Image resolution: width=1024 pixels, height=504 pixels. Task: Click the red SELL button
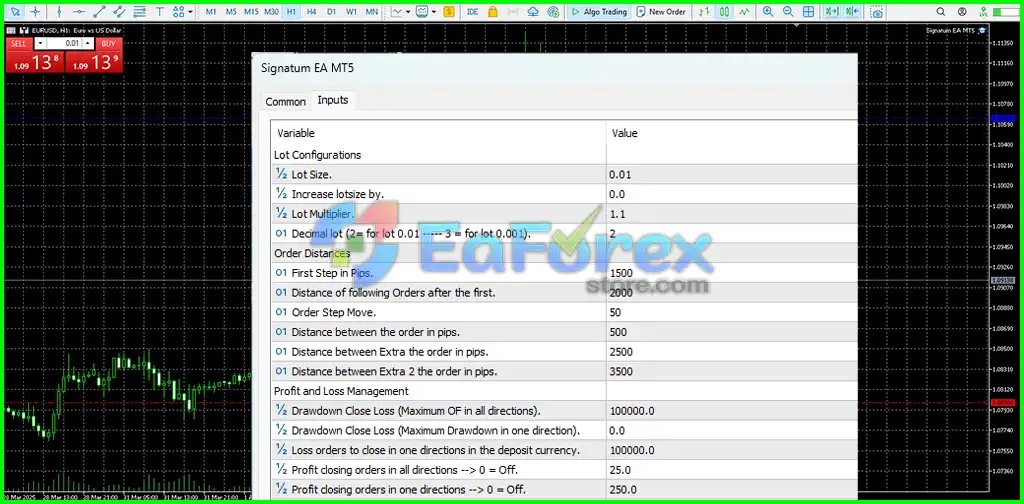19,43
